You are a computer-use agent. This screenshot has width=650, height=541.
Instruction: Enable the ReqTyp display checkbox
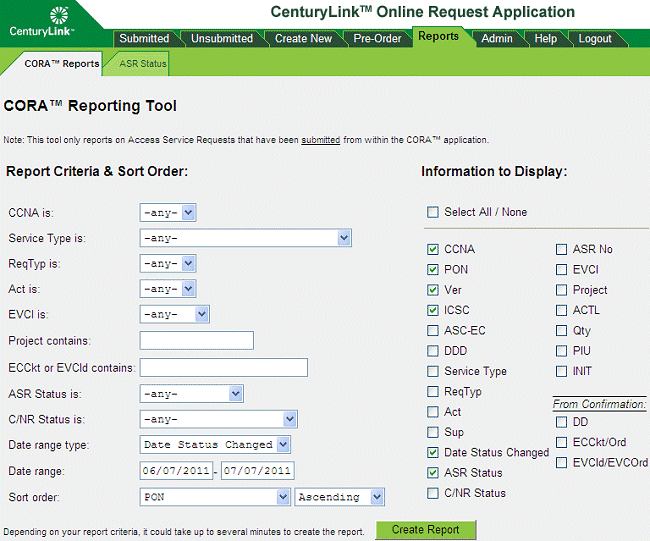[x=433, y=391]
